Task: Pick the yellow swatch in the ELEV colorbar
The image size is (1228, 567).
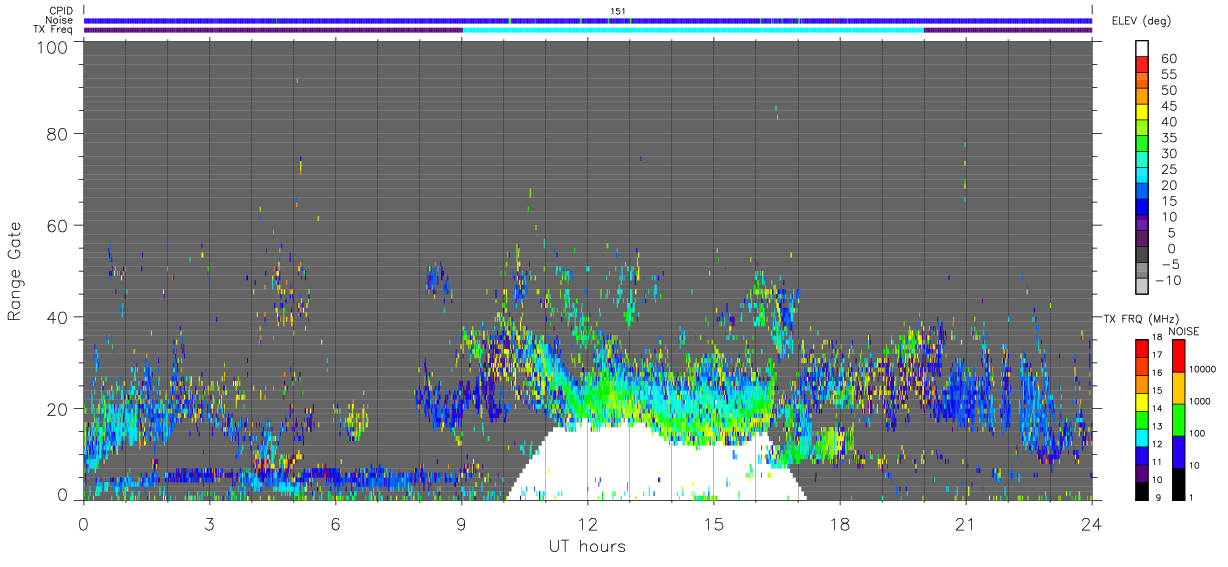Action: pyautogui.click(x=1142, y=113)
